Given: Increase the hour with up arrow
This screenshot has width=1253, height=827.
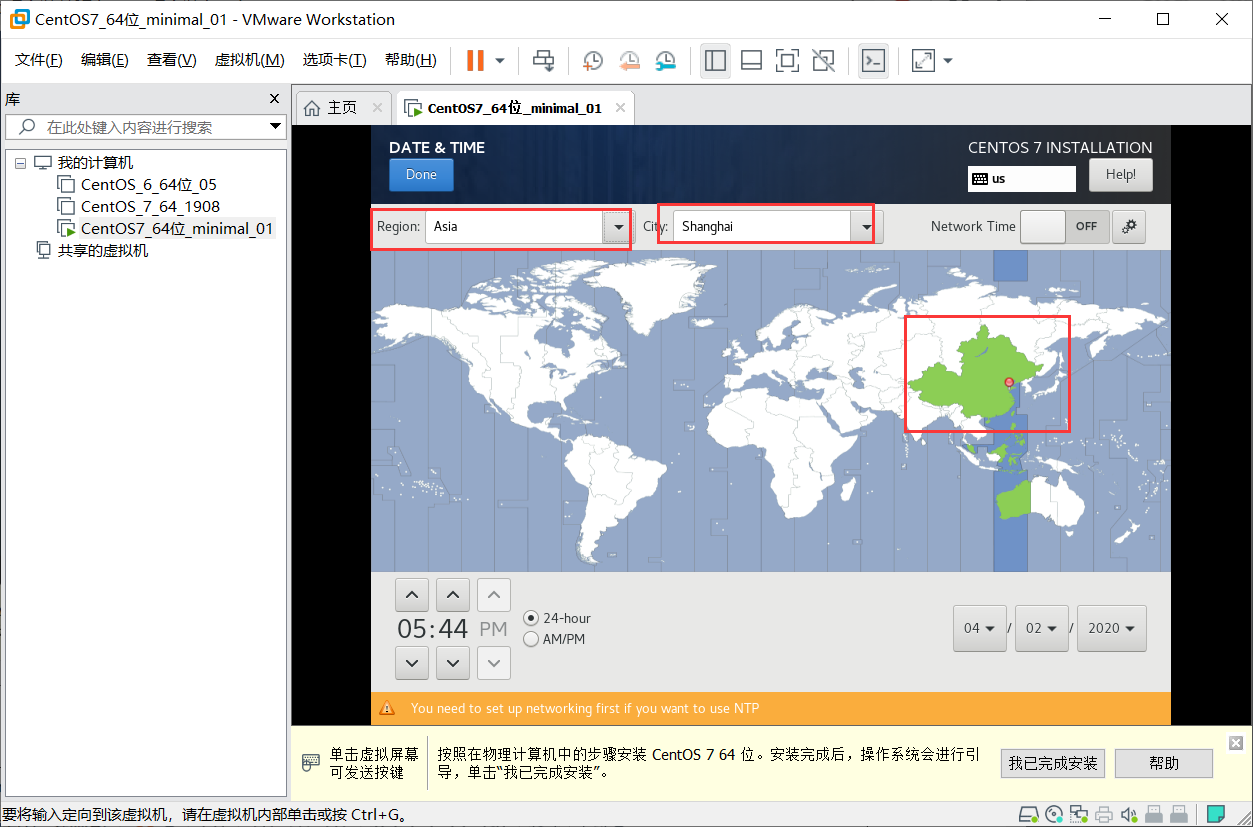Looking at the screenshot, I should click(x=412, y=595).
